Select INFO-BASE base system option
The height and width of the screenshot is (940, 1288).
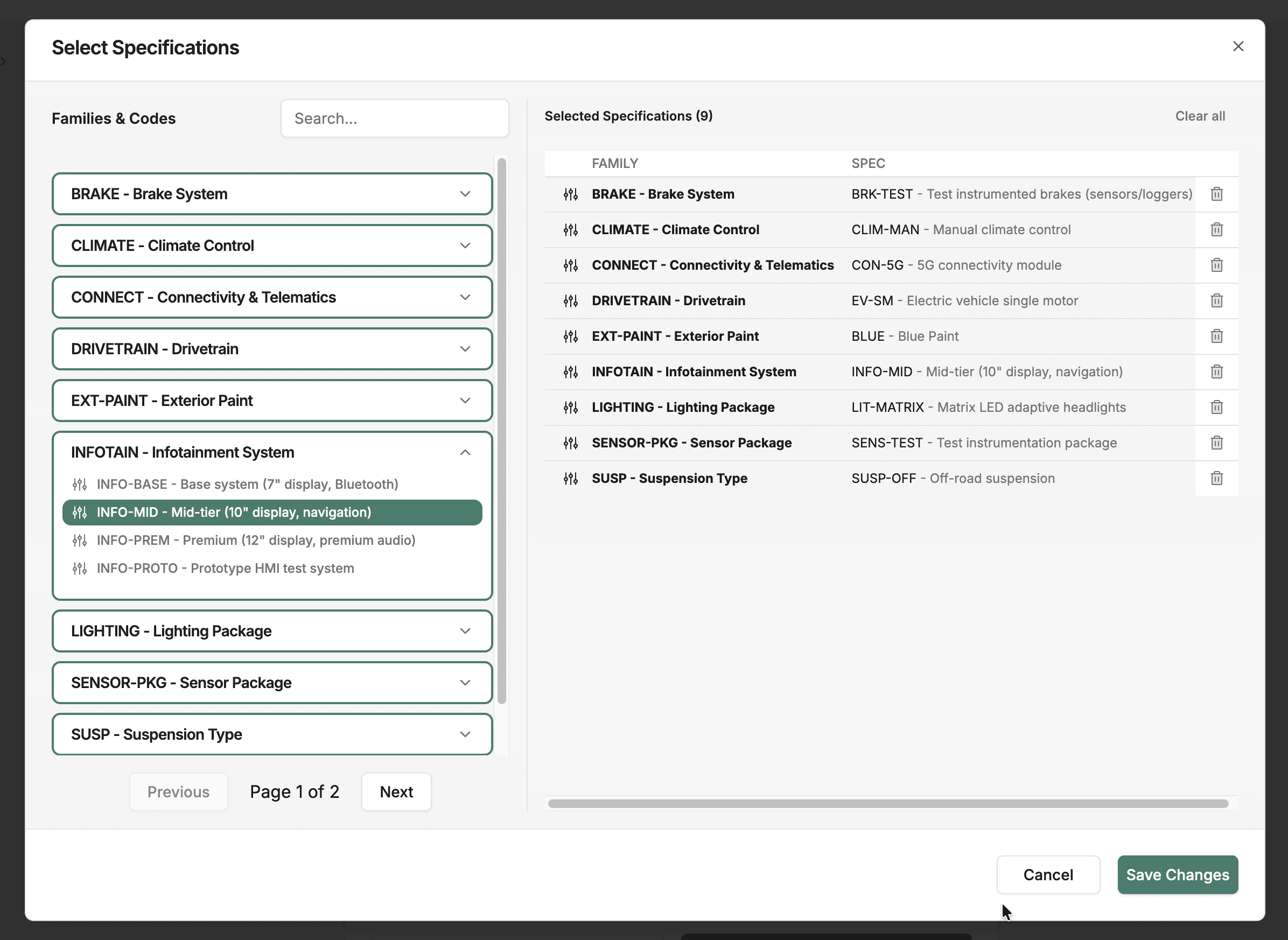tap(272, 484)
